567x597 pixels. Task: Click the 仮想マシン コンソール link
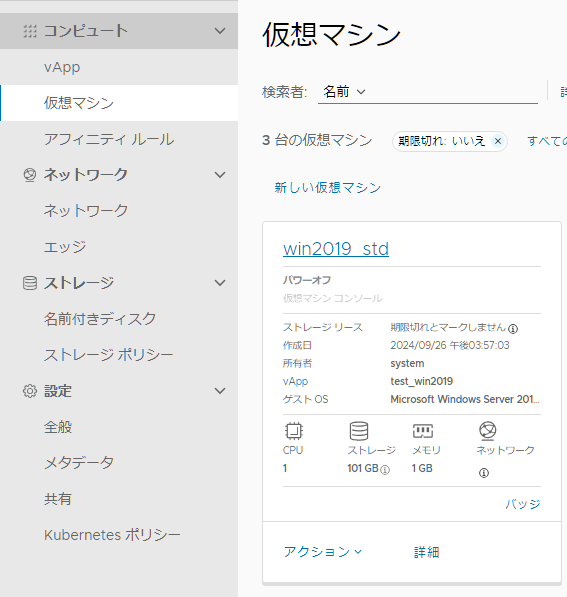(x=332, y=298)
